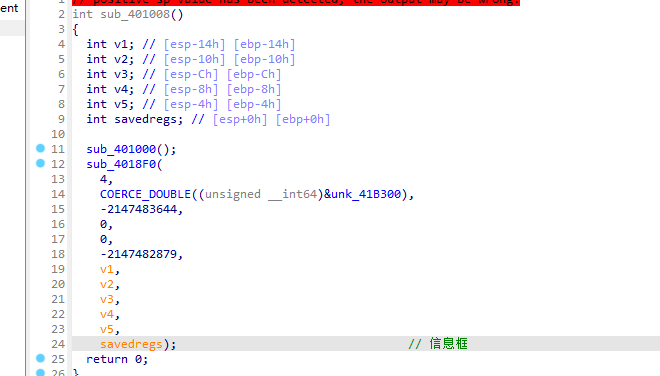This screenshot has height=376, width=660.
Task: Click the red positive sp warning comment
Action: click(296, 2)
